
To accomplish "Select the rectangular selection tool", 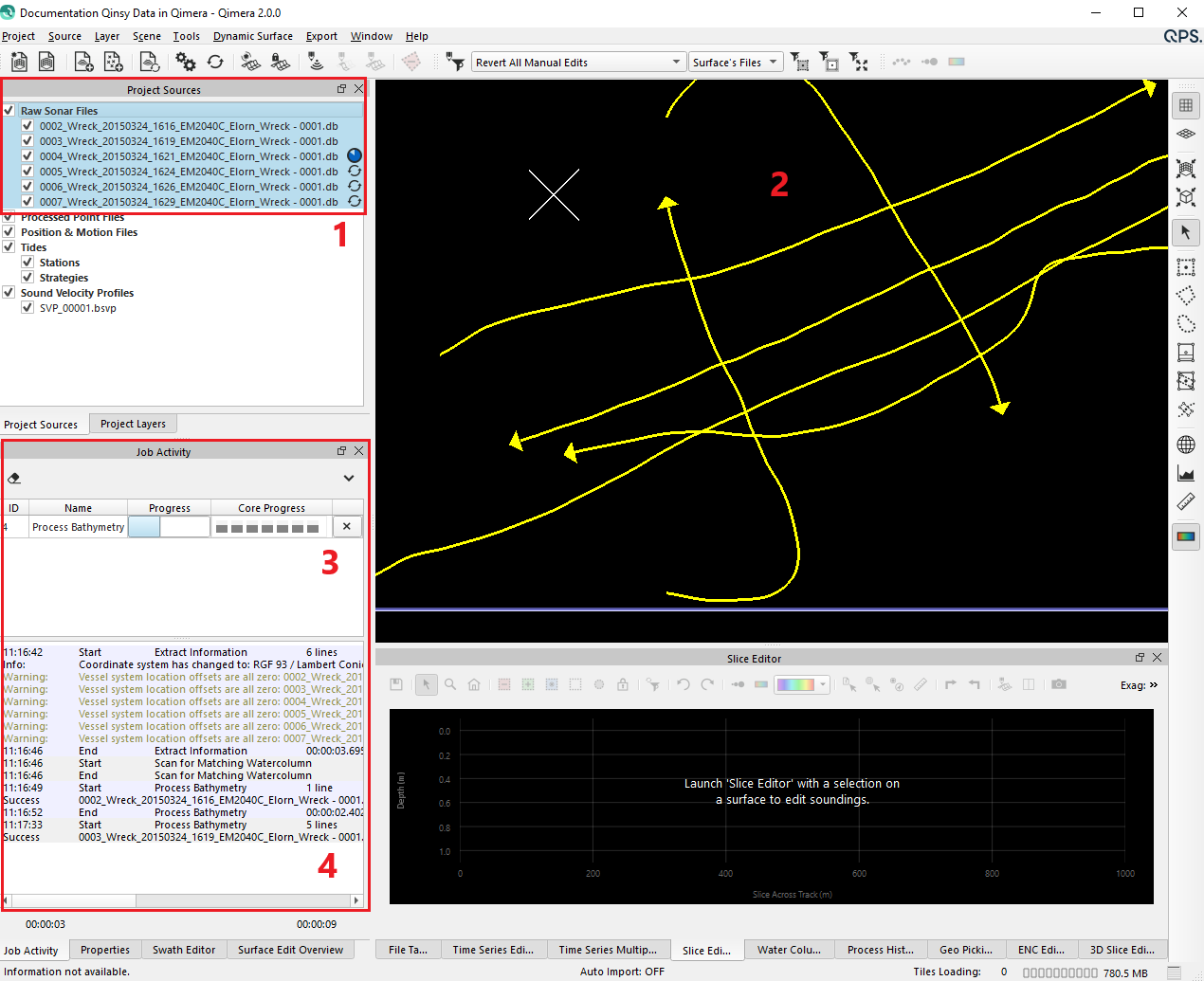I will [x=1185, y=267].
